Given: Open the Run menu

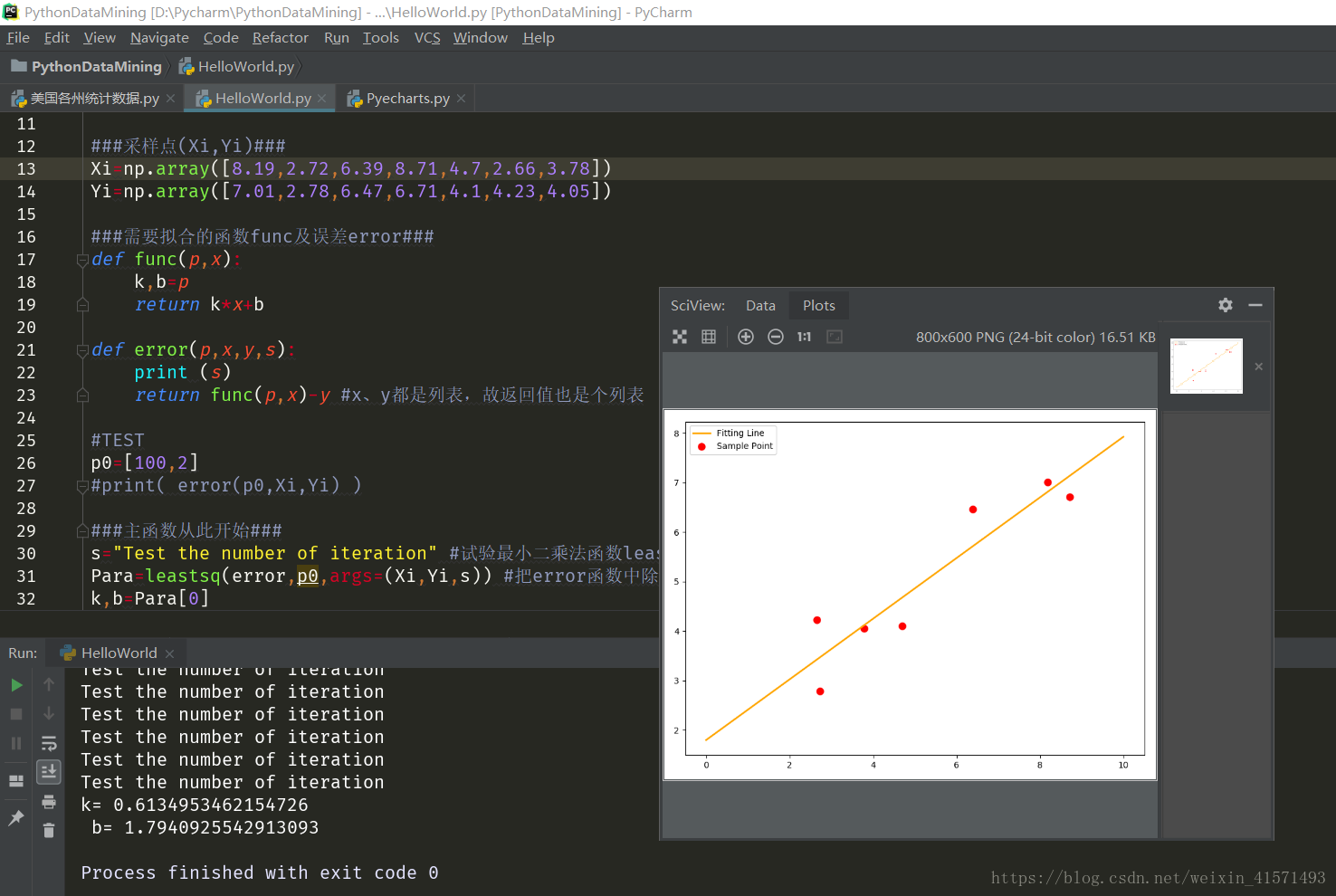Looking at the screenshot, I should point(336,37).
